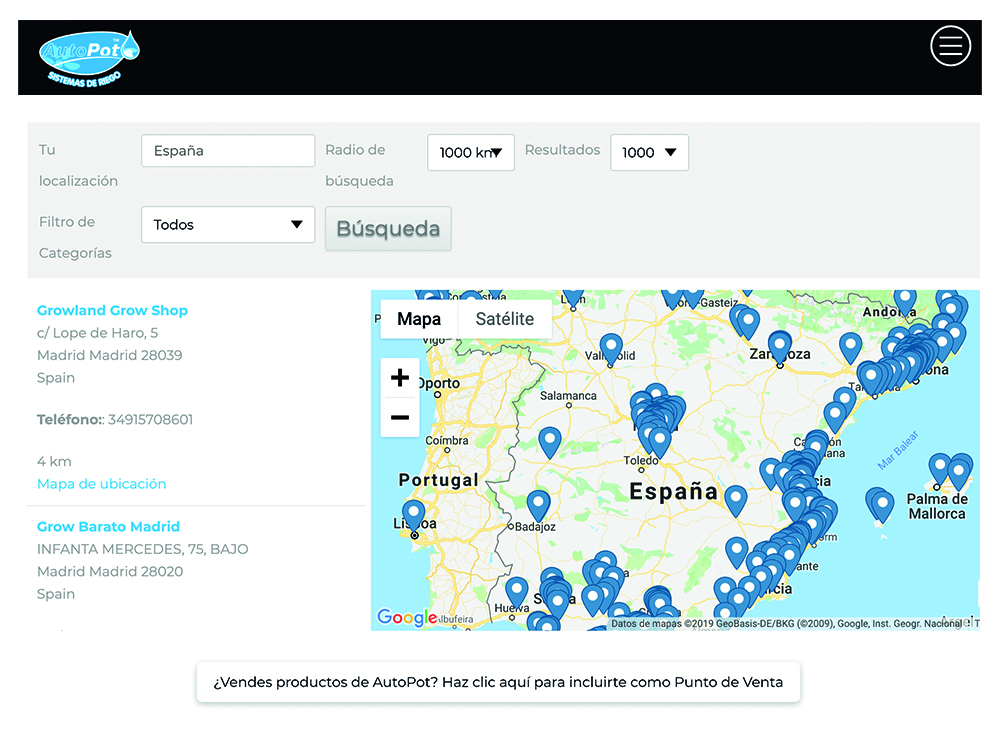Select the pin west of Toledo
This screenshot has width=1000, height=750.
(550, 441)
